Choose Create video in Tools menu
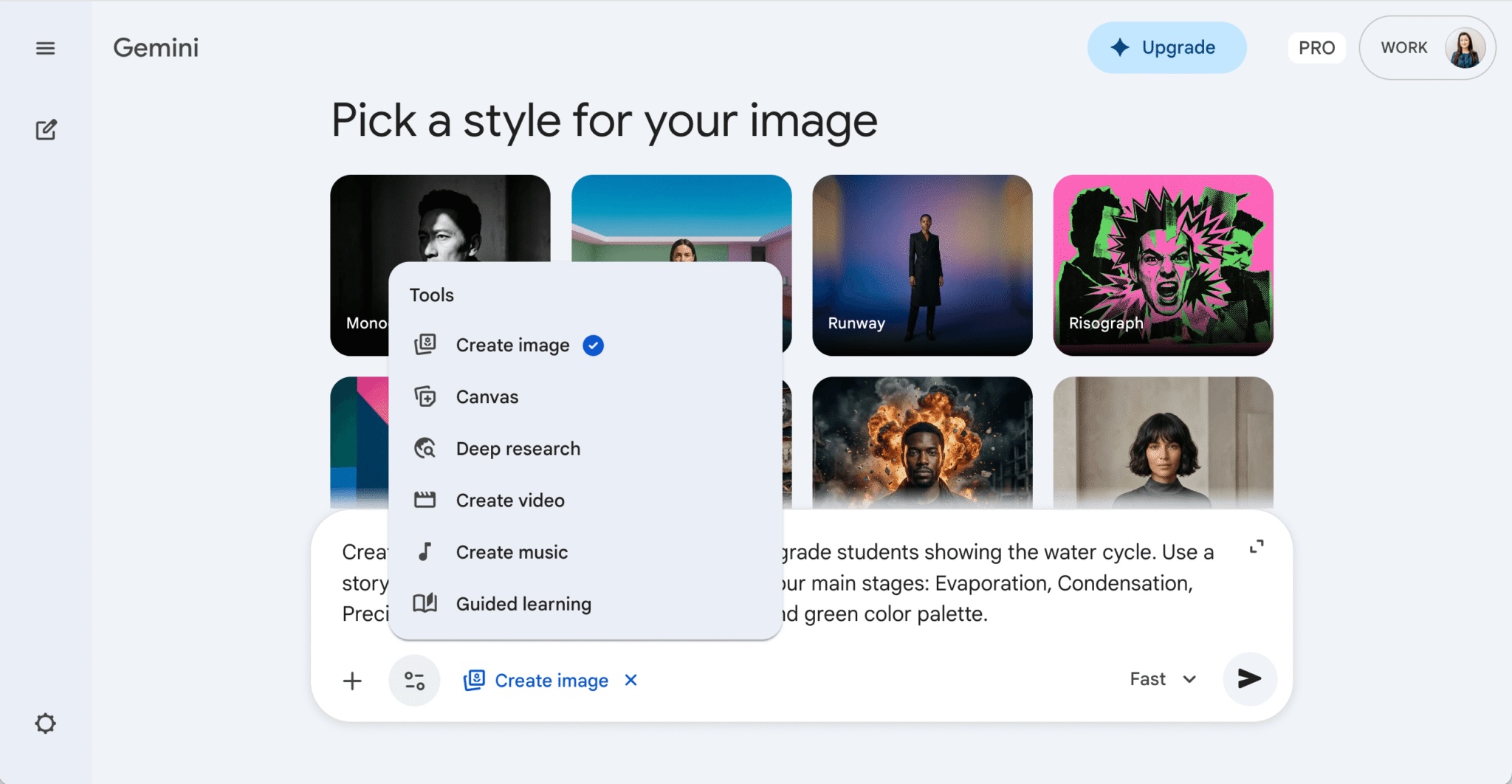The width and height of the screenshot is (1512, 784). 509,501
